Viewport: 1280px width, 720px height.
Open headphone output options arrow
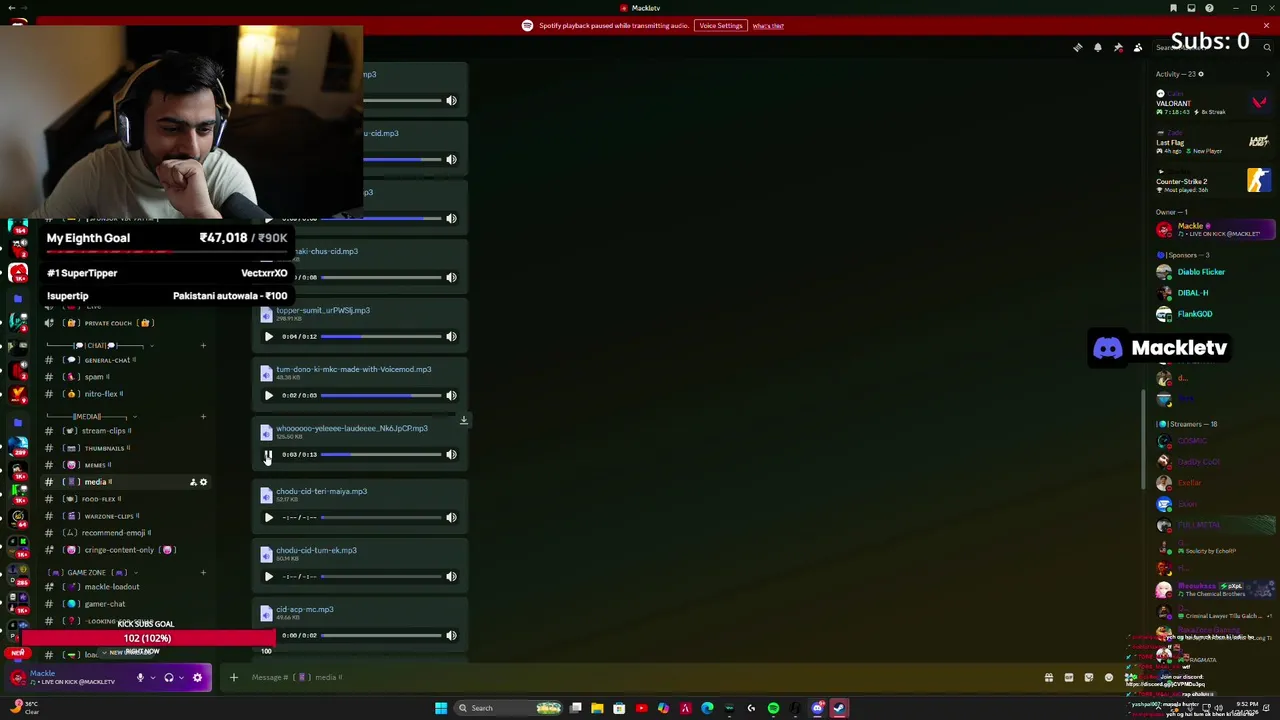pos(181,678)
